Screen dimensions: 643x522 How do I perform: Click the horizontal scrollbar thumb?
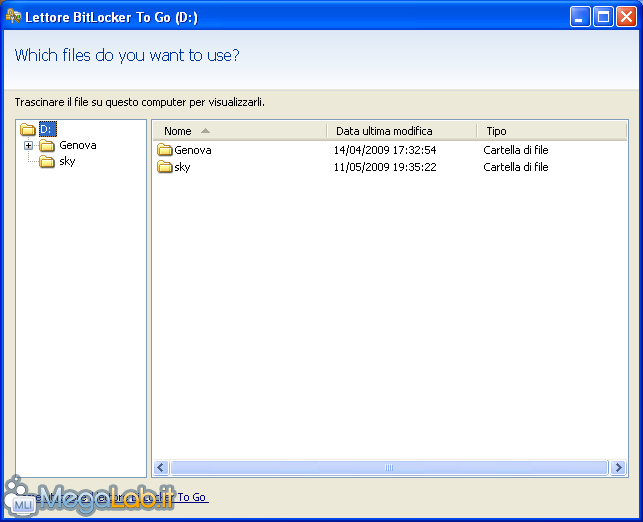point(389,467)
